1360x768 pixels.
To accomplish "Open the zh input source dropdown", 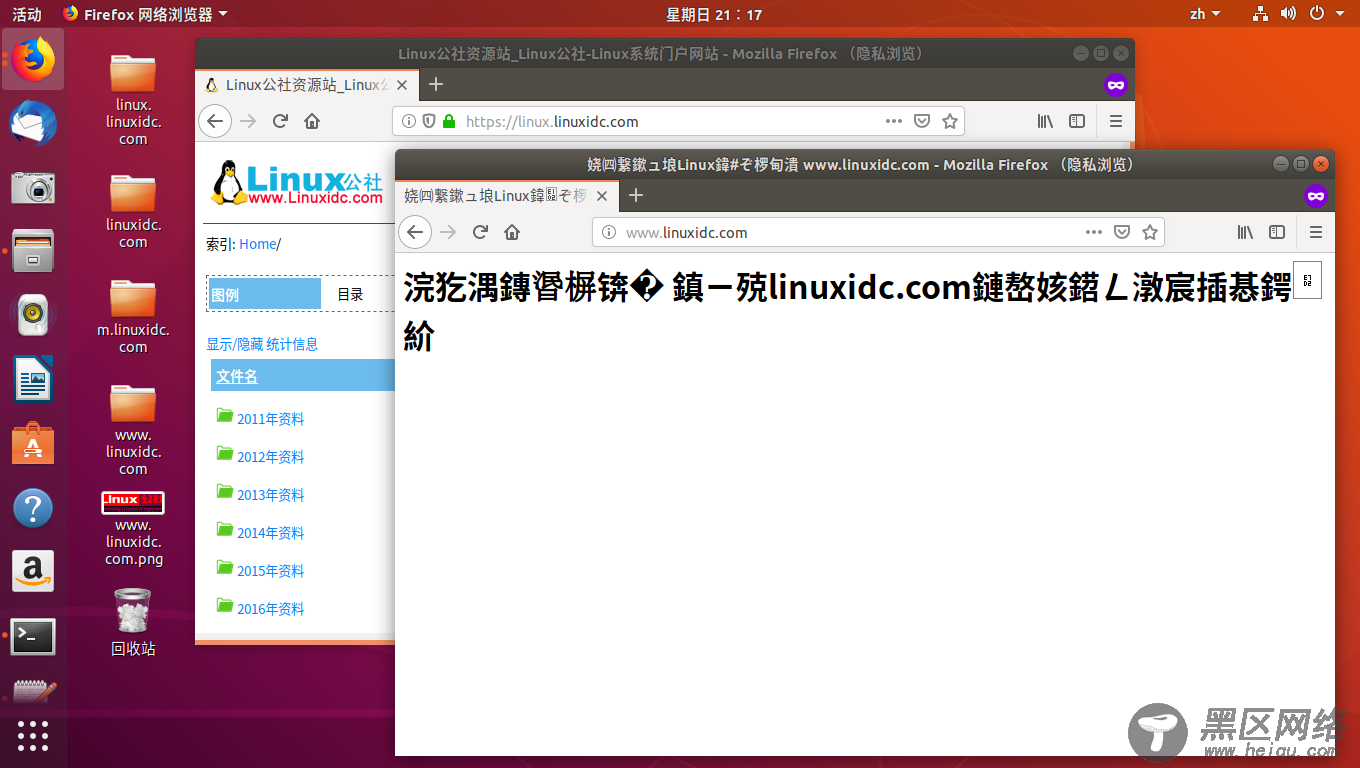I will coord(1205,14).
